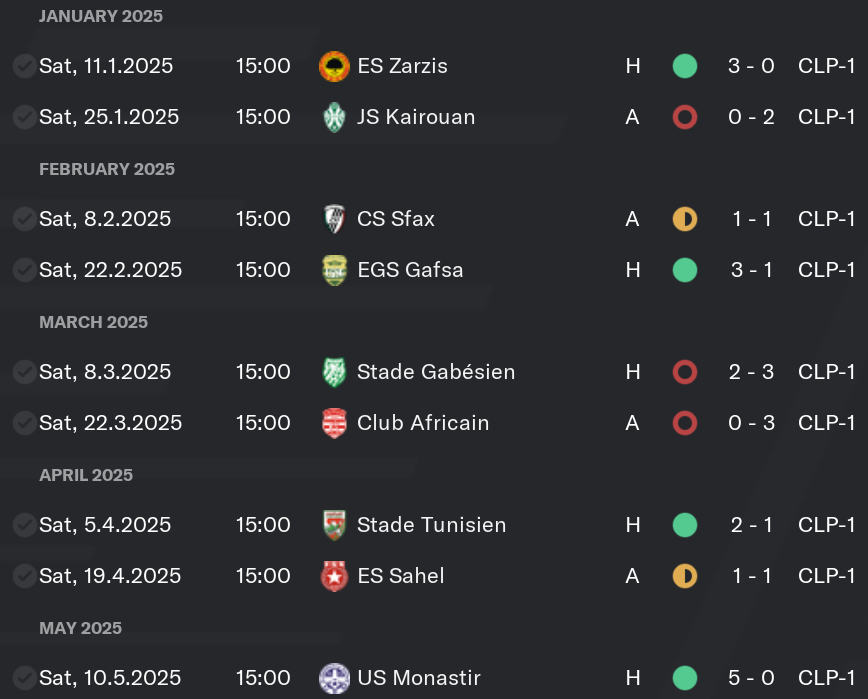868x699 pixels.
Task: Toggle the check circle for 8.2.2025 match
Action: (x=24, y=219)
